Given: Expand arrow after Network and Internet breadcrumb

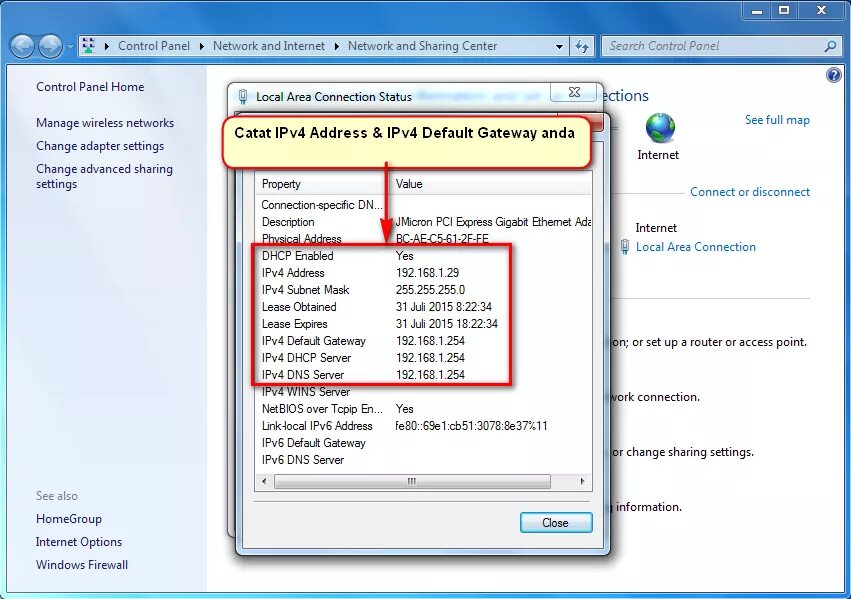Looking at the screenshot, I should coord(336,47).
